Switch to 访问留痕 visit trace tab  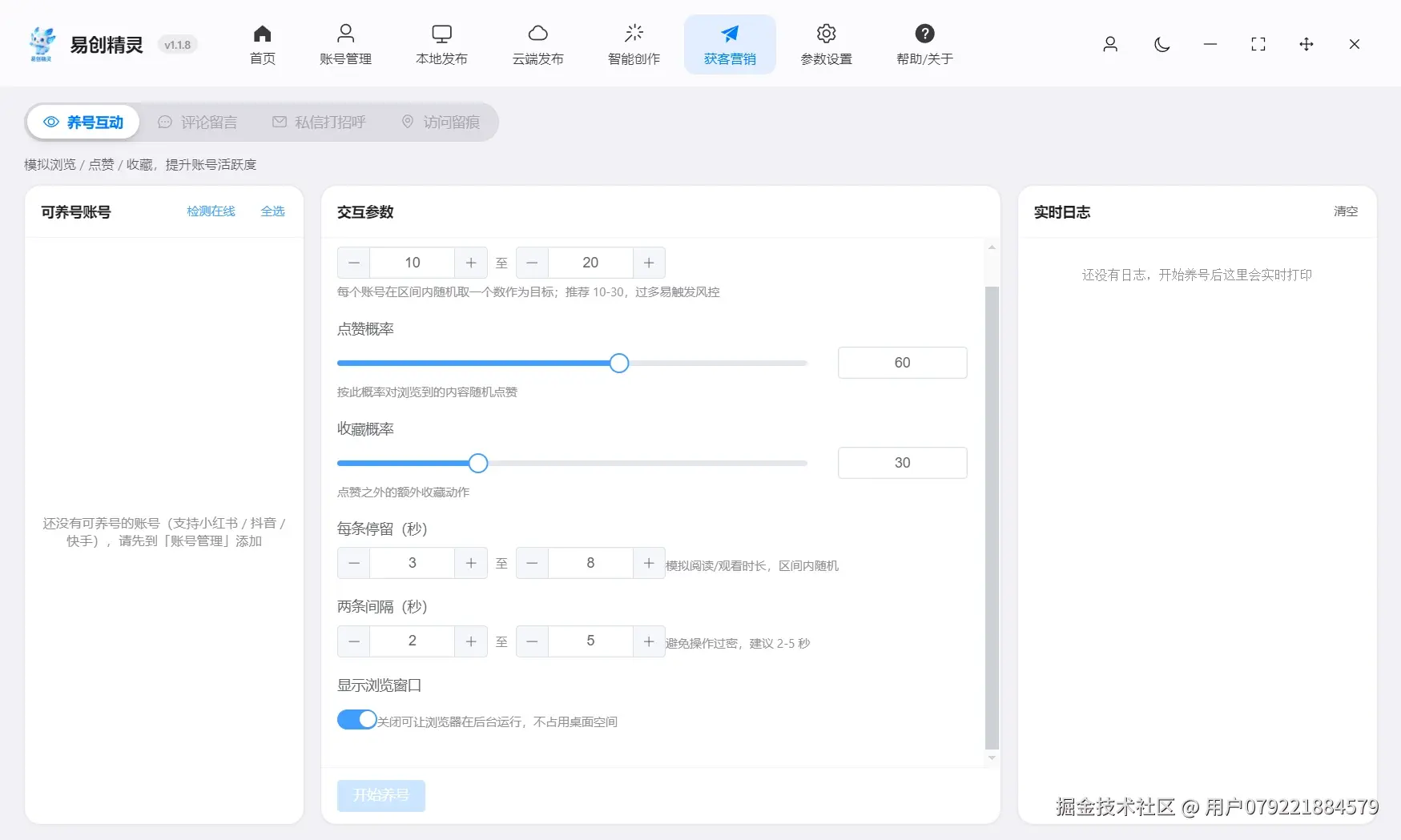click(x=440, y=122)
